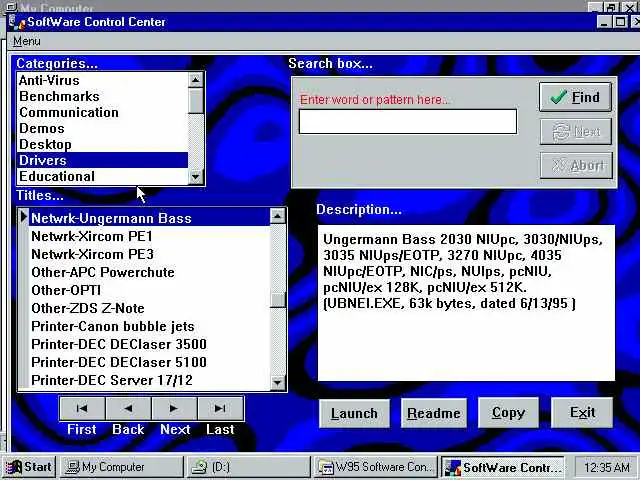Choose the Educational category
The width and height of the screenshot is (640, 480).
pyautogui.click(x=102, y=176)
